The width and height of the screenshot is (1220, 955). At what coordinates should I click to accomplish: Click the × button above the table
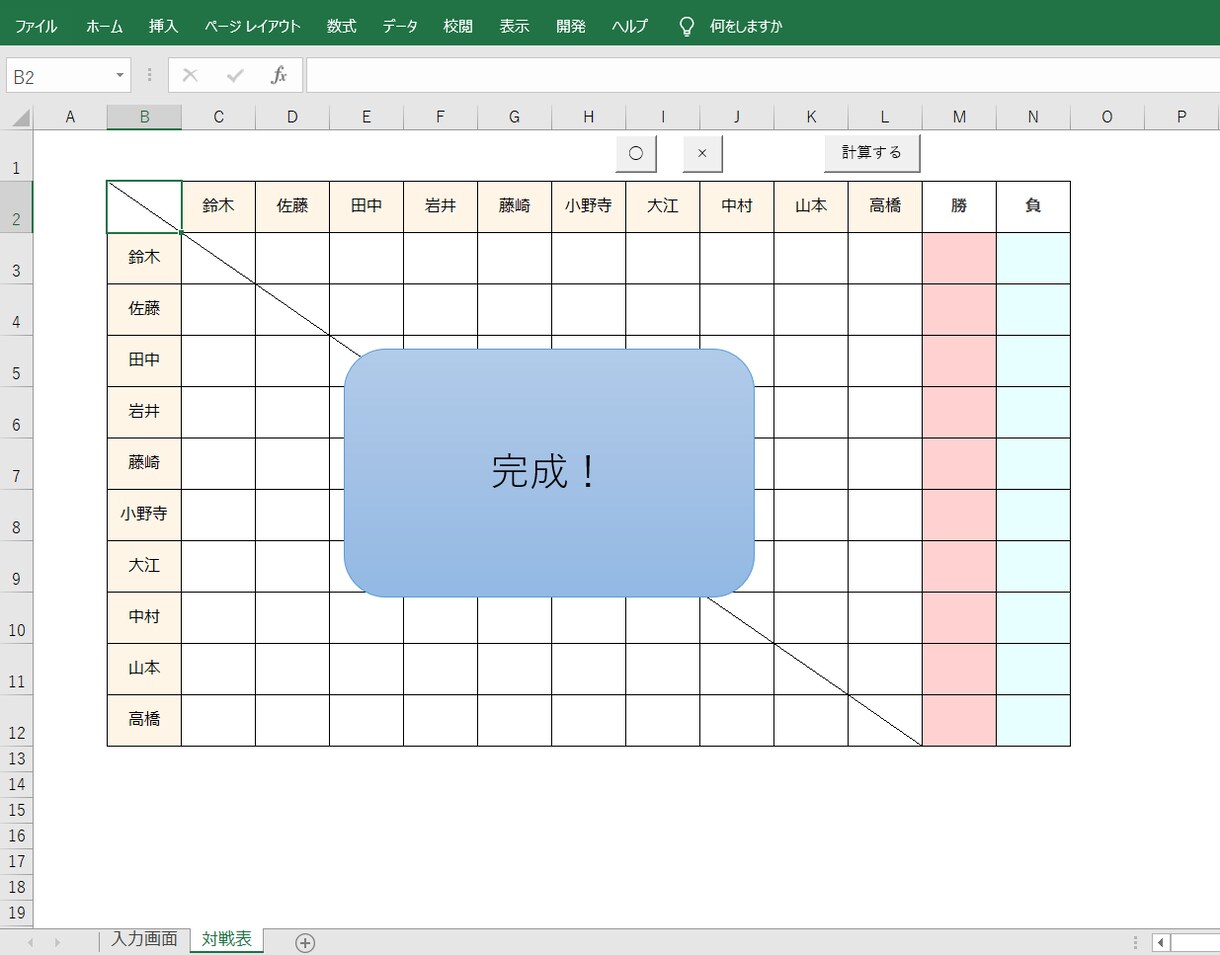pyautogui.click(x=702, y=153)
